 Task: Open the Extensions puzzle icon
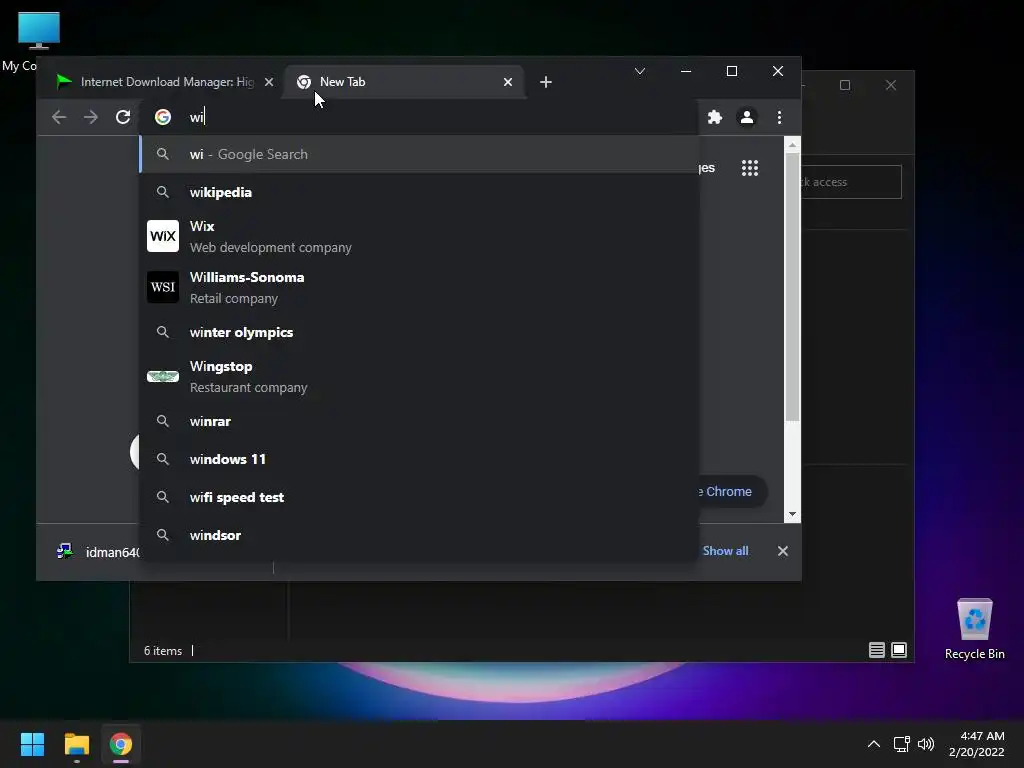coord(715,117)
